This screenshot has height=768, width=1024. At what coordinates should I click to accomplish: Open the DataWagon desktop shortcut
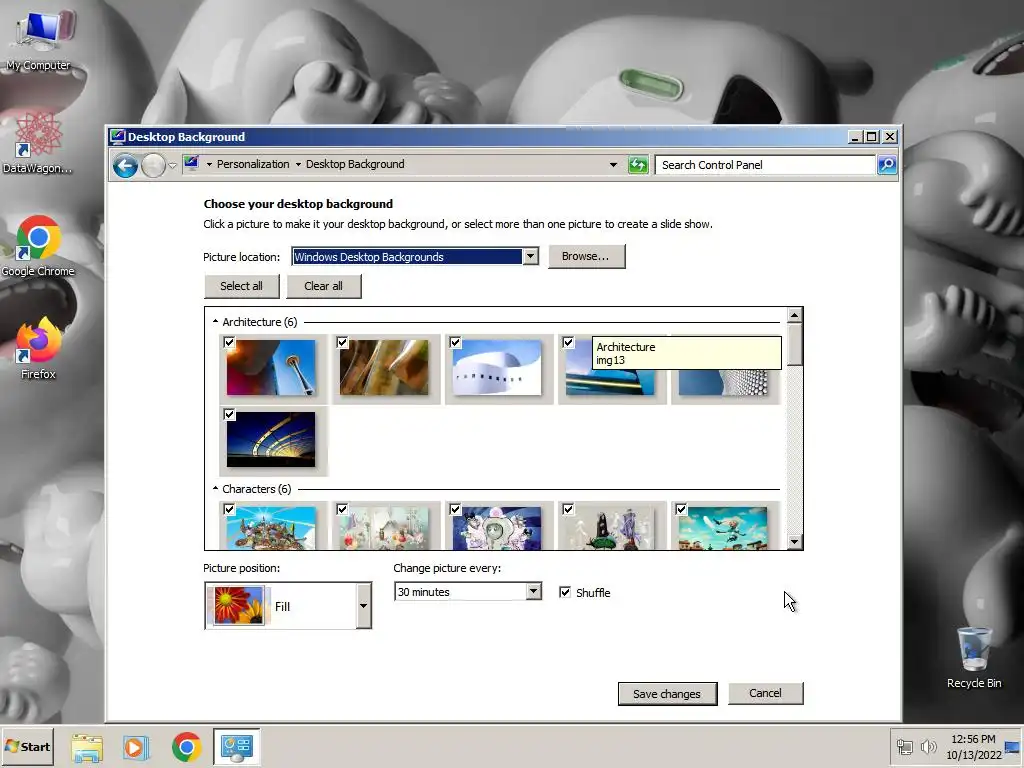pyautogui.click(x=38, y=142)
